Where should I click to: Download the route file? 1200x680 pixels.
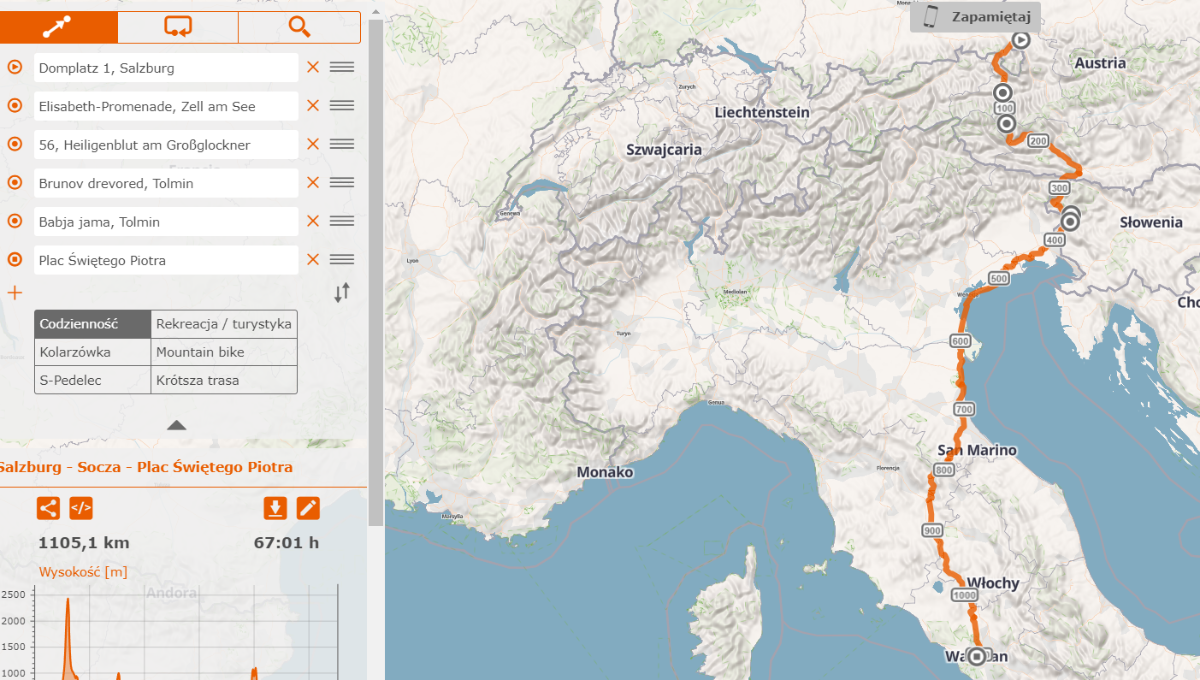275,508
